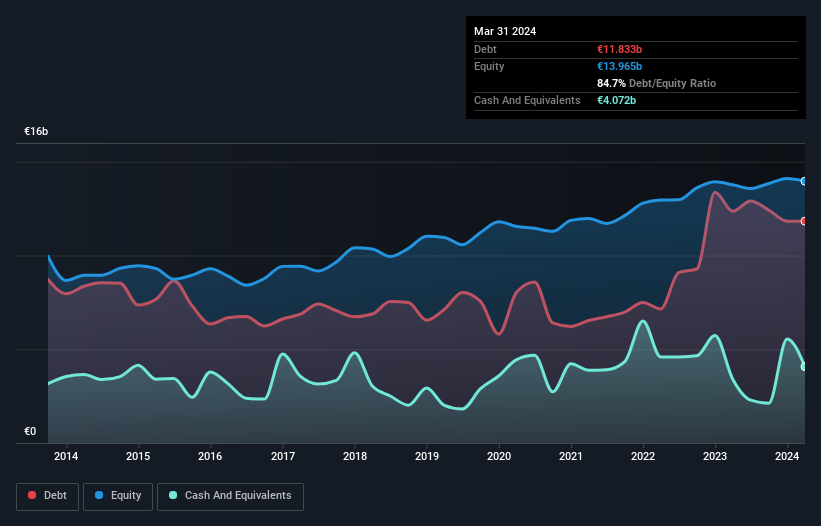
Task: Click the 2024 x-axis label
Action: coord(787,456)
